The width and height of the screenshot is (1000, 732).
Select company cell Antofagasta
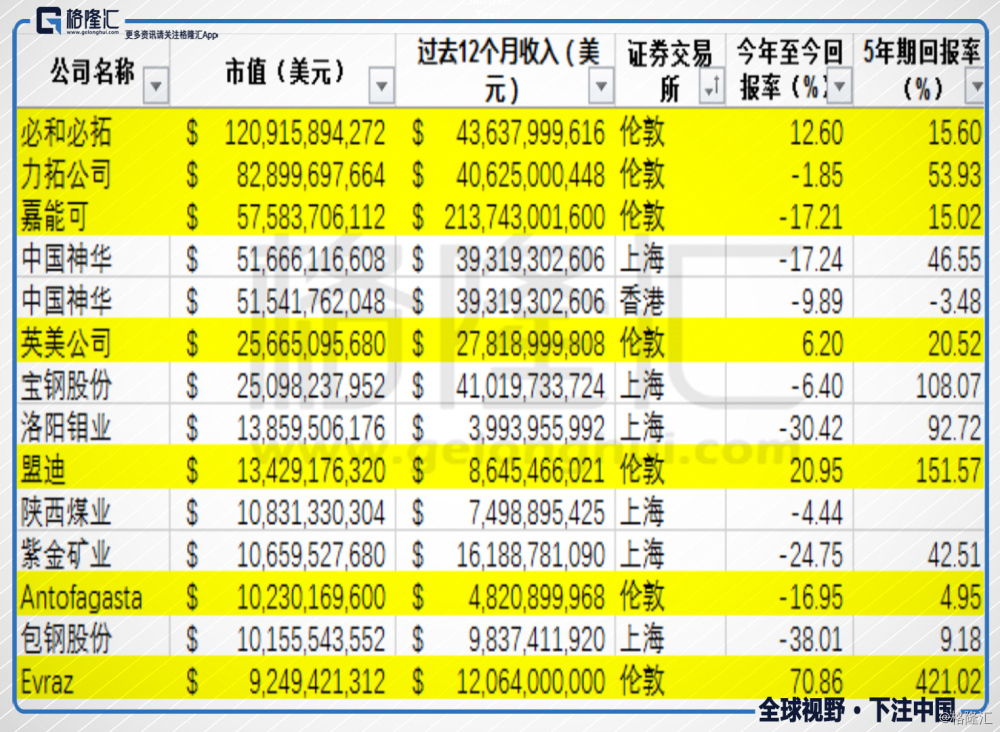point(82,597)
